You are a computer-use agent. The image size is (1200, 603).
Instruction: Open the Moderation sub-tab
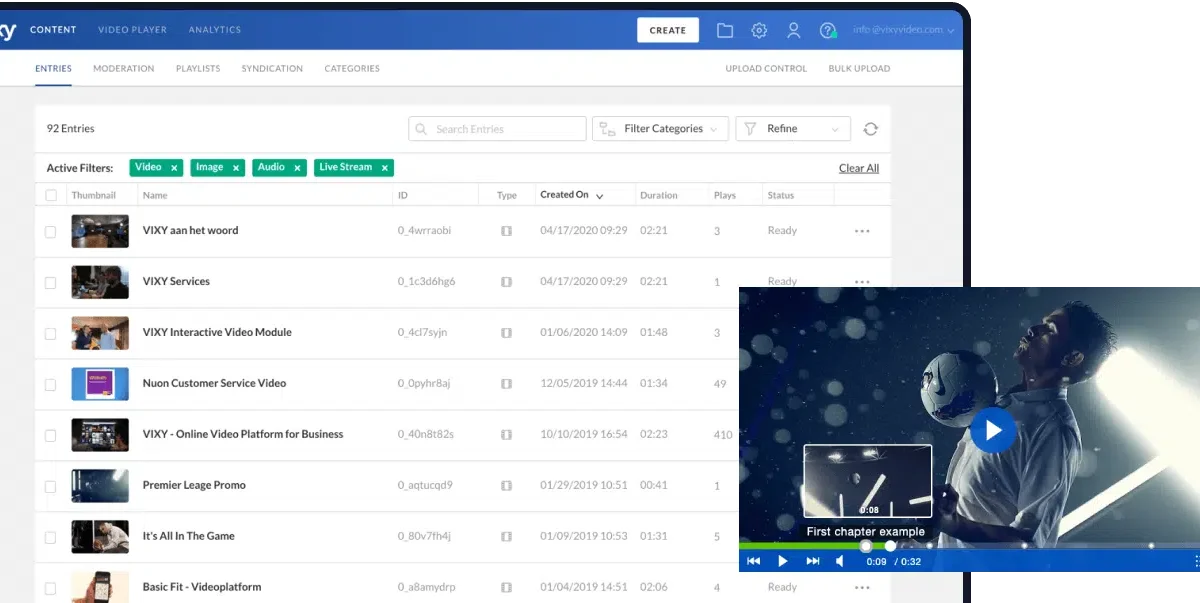pyautogui.click(x=124, y=69)
